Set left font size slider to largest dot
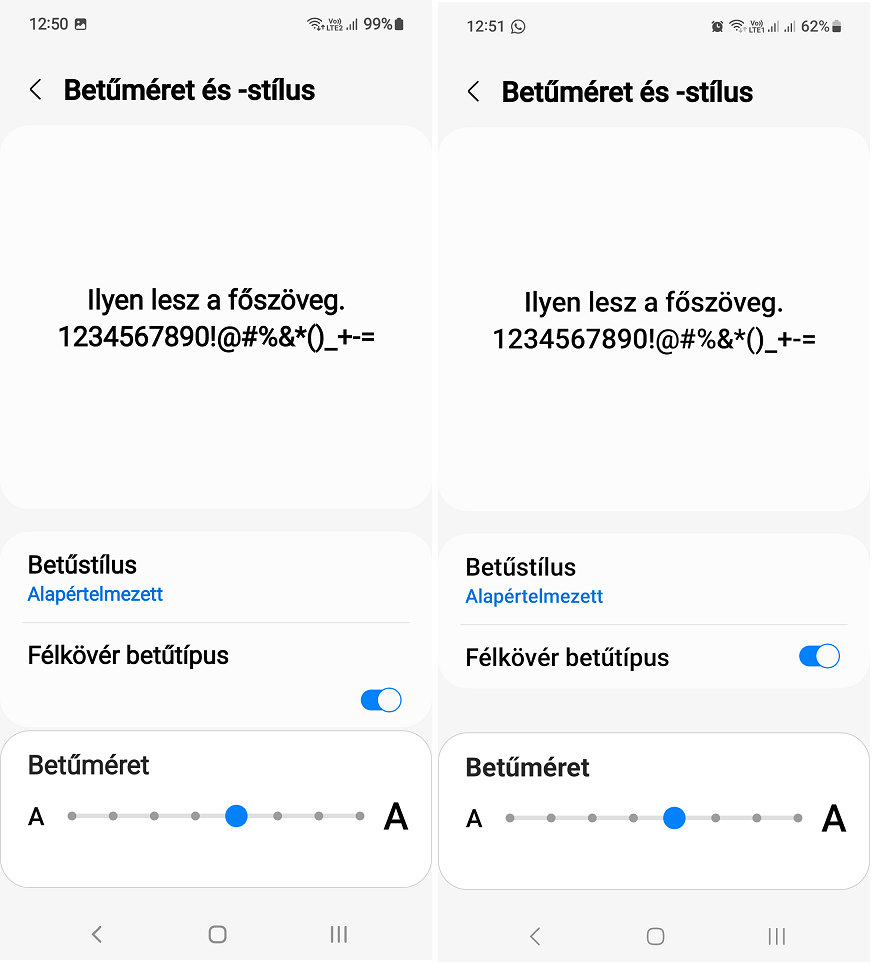The image size is (872, 966). point(360,816)
